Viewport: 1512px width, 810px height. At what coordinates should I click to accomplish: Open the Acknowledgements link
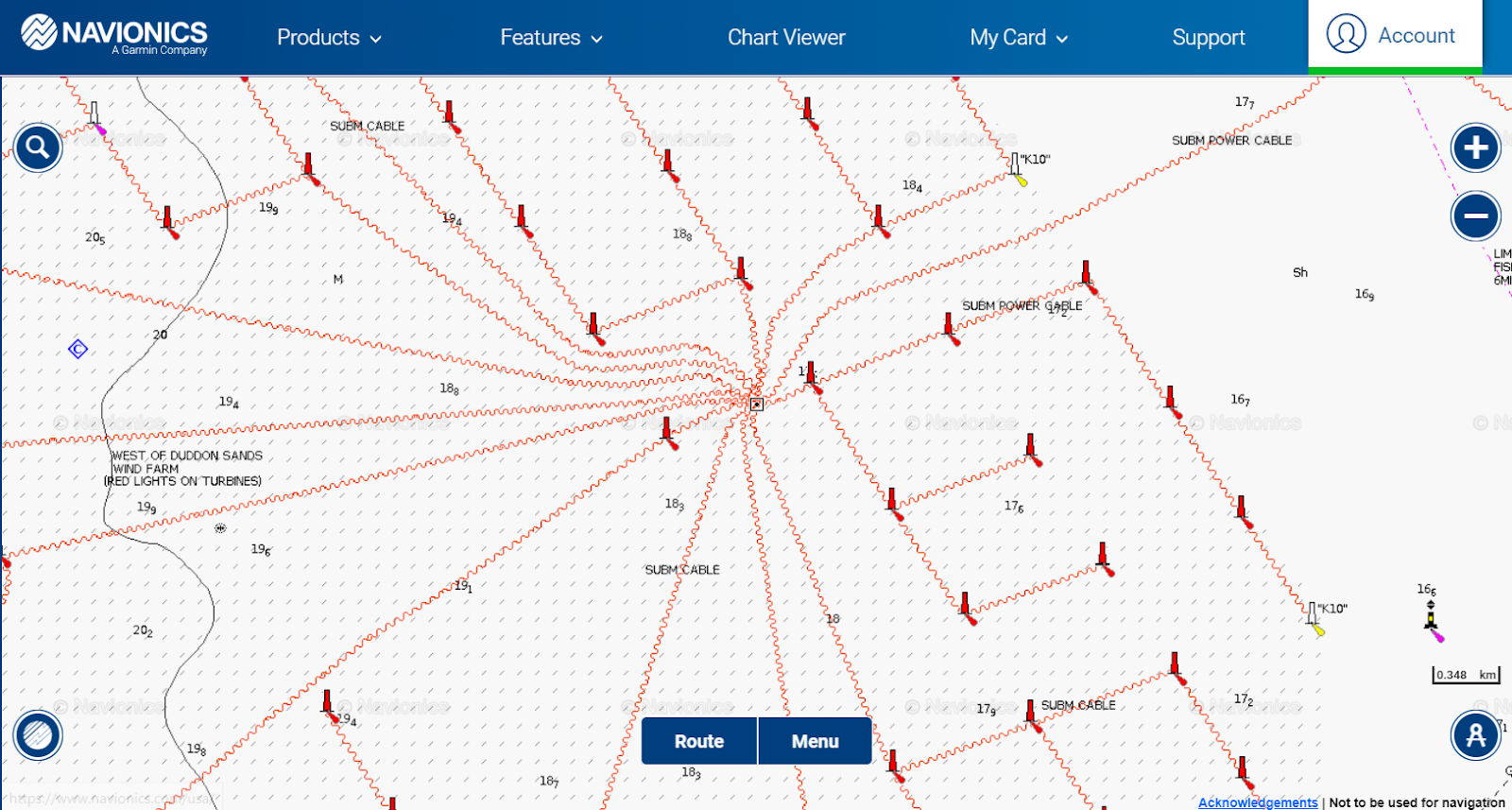(x=1258, y=802)
